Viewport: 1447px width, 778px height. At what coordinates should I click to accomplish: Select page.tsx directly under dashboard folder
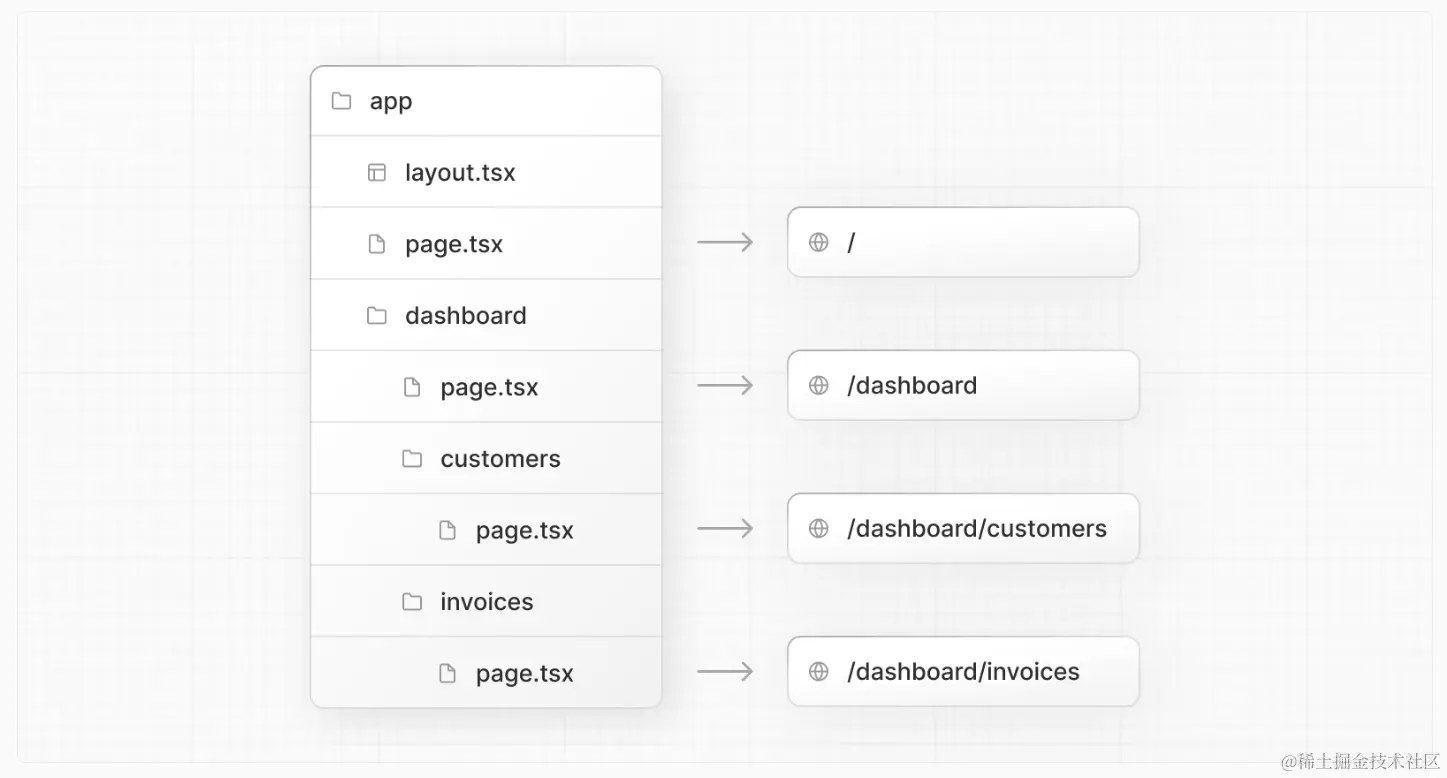pyautogui.click(x=489, y=387)
